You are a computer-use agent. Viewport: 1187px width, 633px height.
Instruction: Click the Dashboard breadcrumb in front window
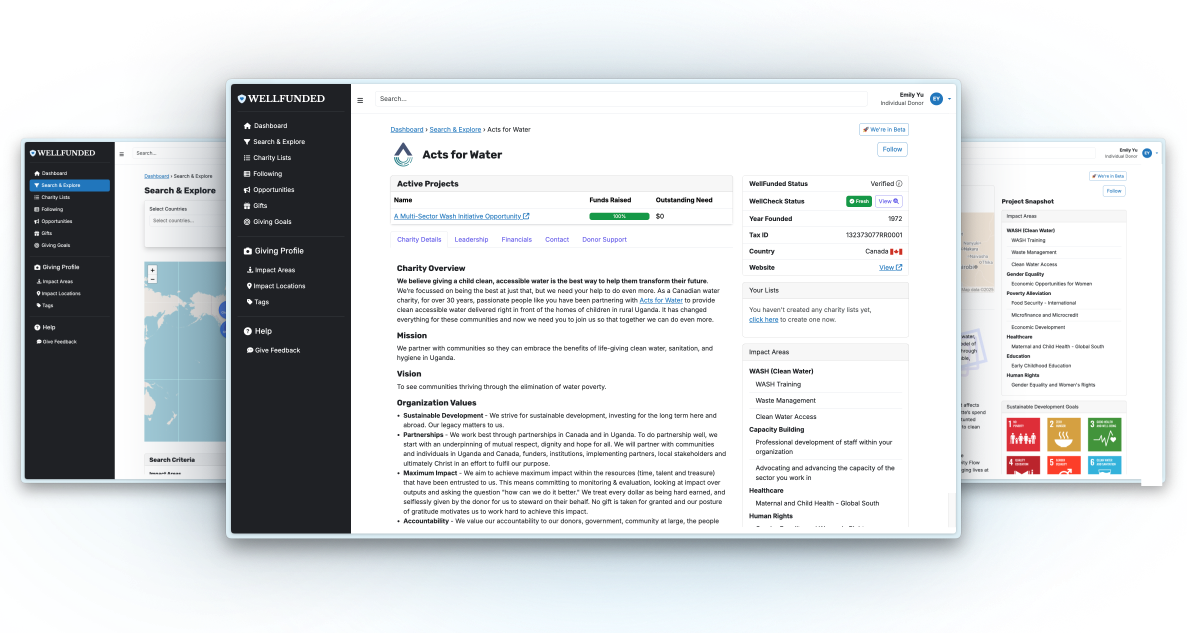407,129
